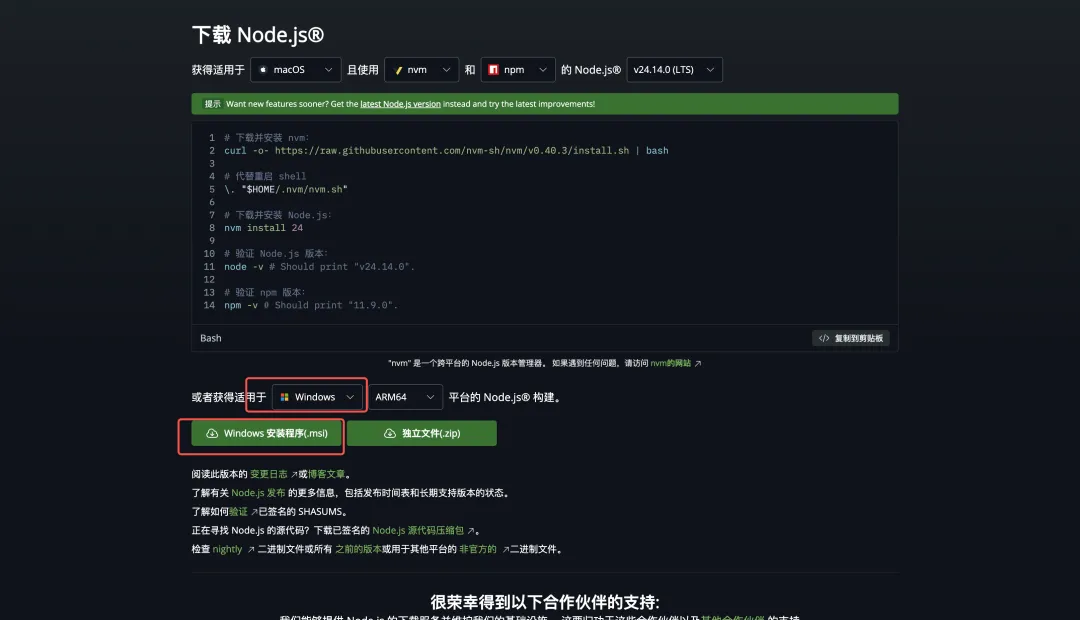Screen dimensions: 1080x620
Task: Open the Windows platform dropdown
Action: click(317, 397)
